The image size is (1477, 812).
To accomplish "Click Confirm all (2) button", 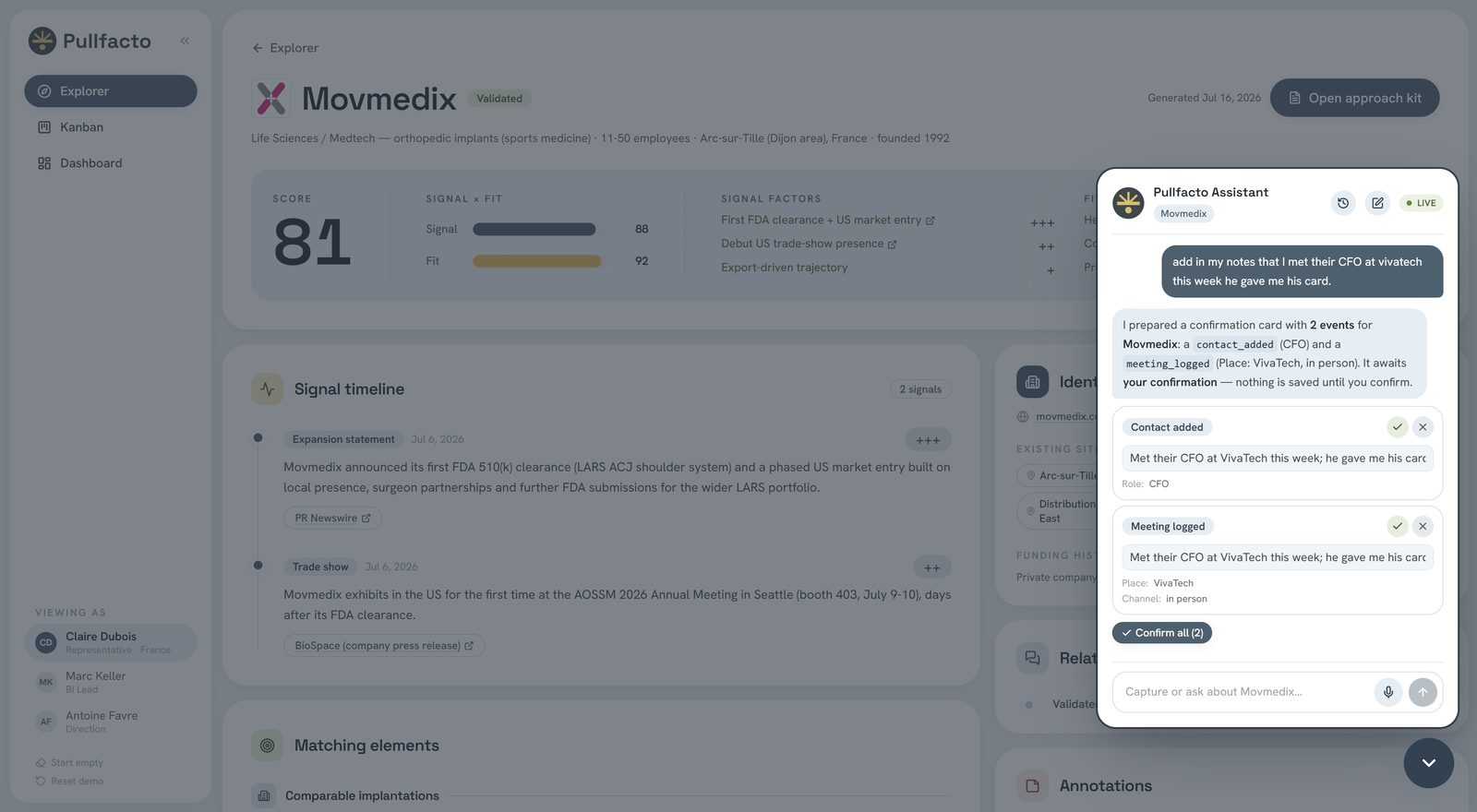I will click(x=1162, y=633).
